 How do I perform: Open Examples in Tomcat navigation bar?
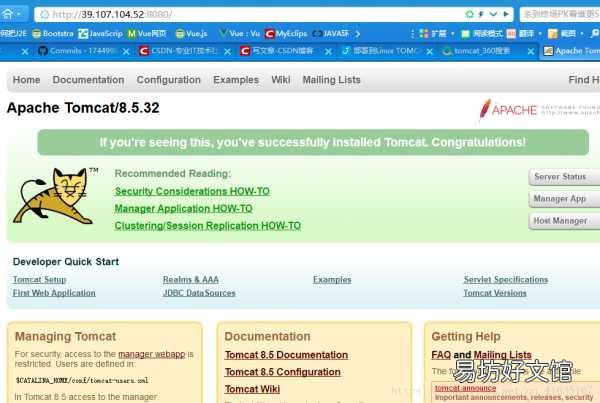point(236,80)
